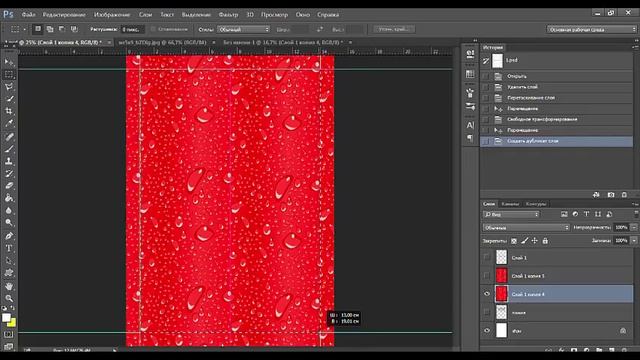Select the Move tool in the toolbox

coord(9,62)
